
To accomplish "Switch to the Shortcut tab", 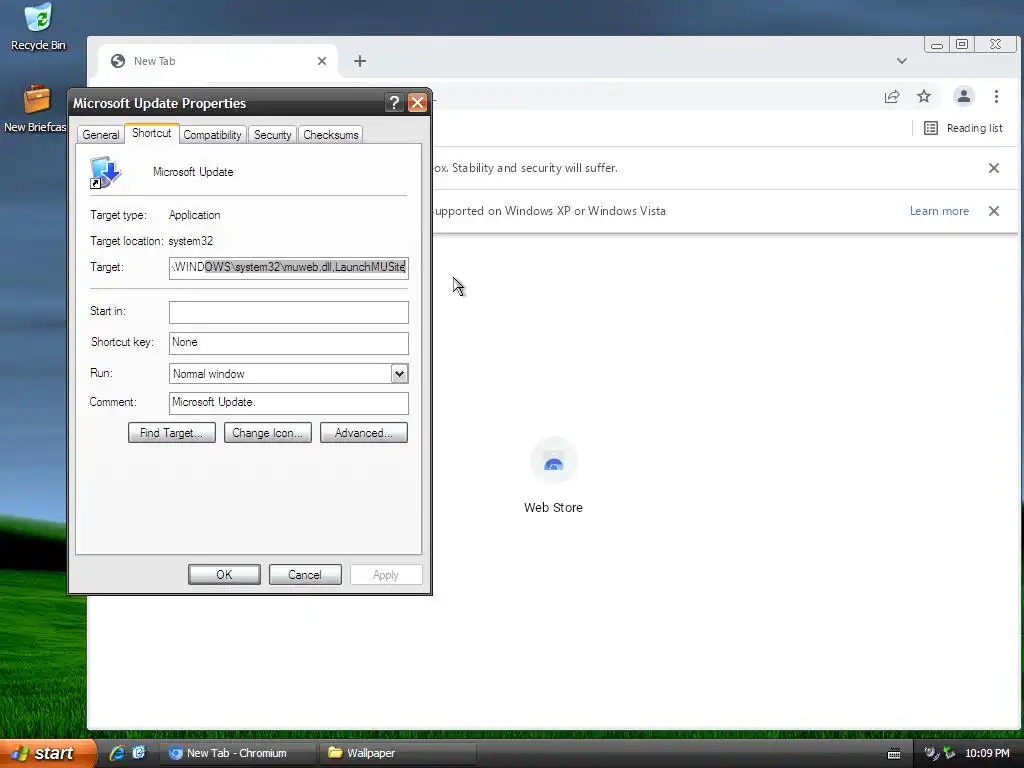I will (x=152, y=133).
